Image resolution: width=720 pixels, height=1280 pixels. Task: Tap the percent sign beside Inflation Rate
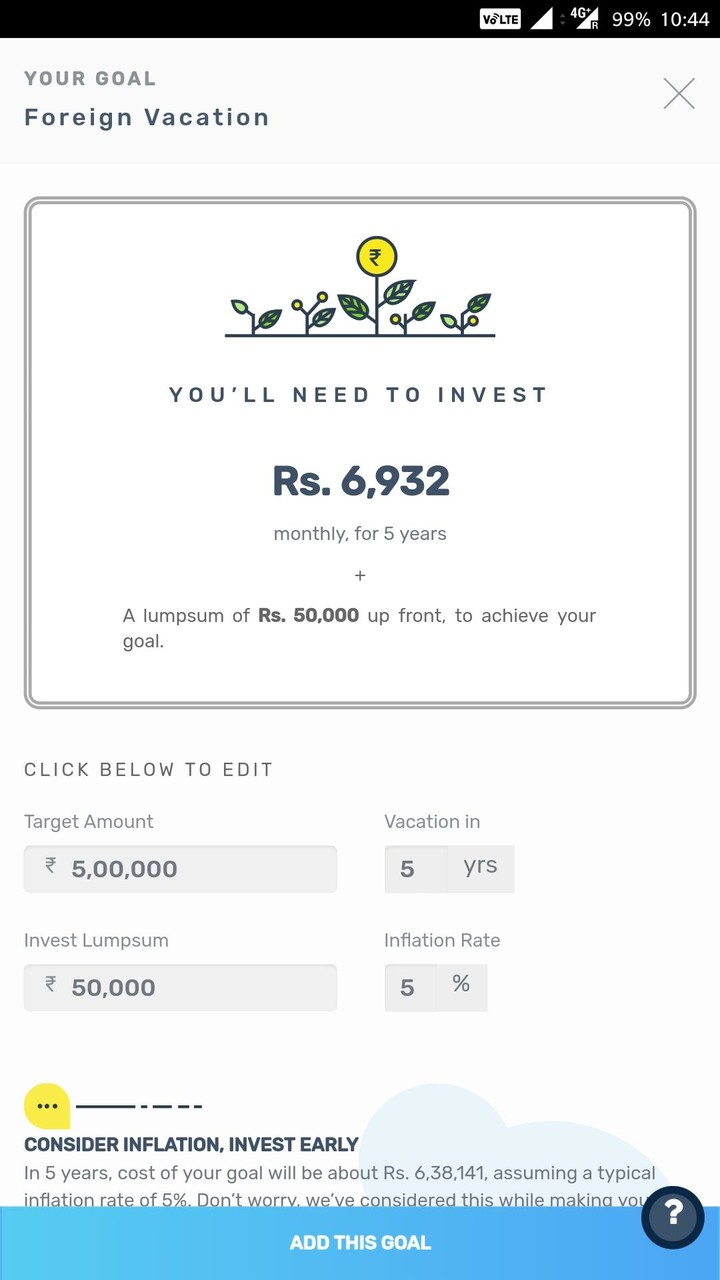click(461, 985)
